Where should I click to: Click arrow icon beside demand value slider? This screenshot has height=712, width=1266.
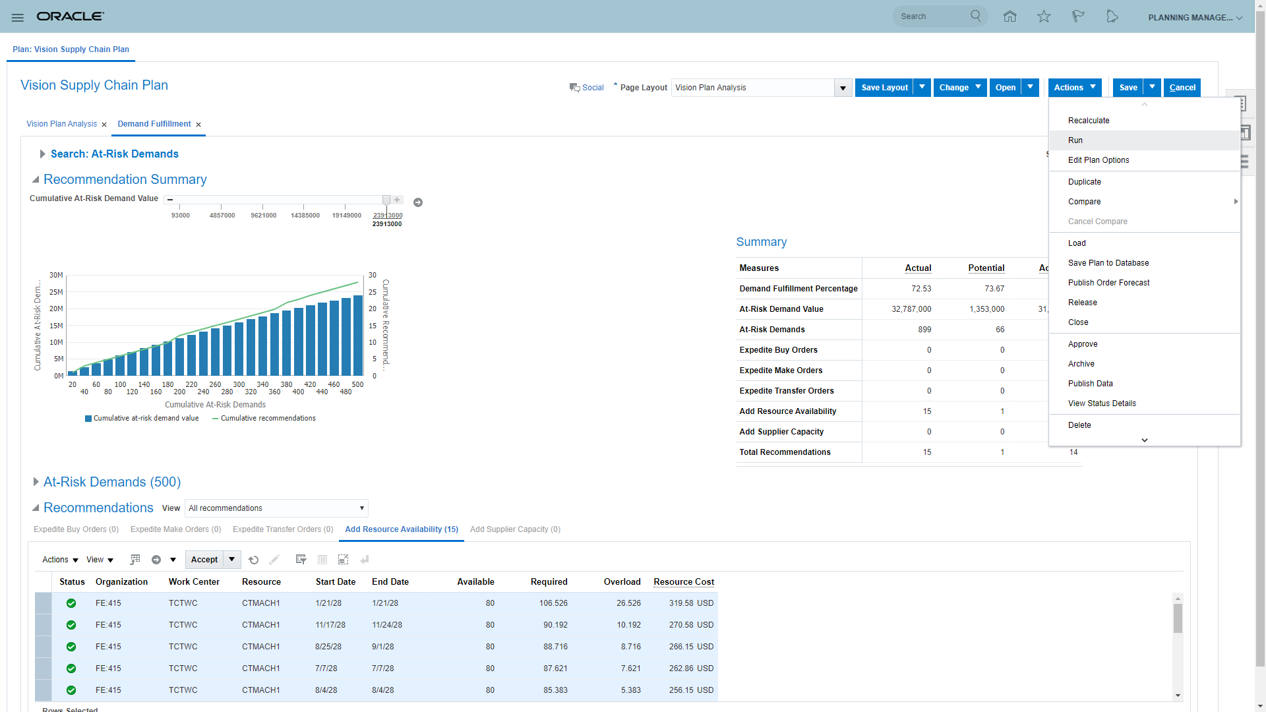click(x=418, y=202)
